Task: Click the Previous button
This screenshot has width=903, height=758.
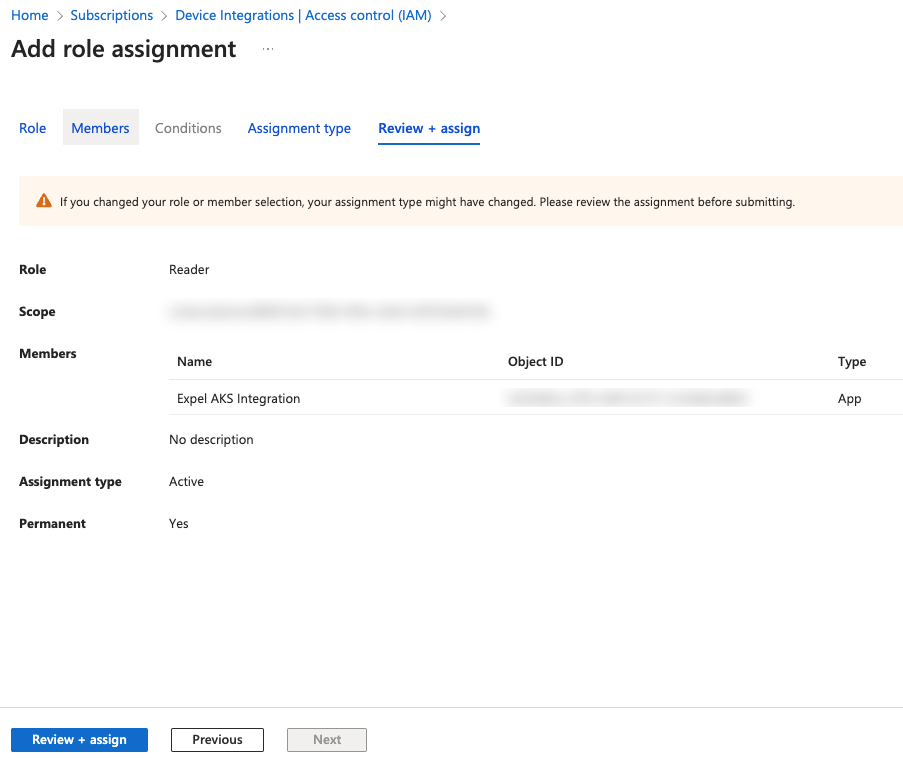Action: point(217,740)
